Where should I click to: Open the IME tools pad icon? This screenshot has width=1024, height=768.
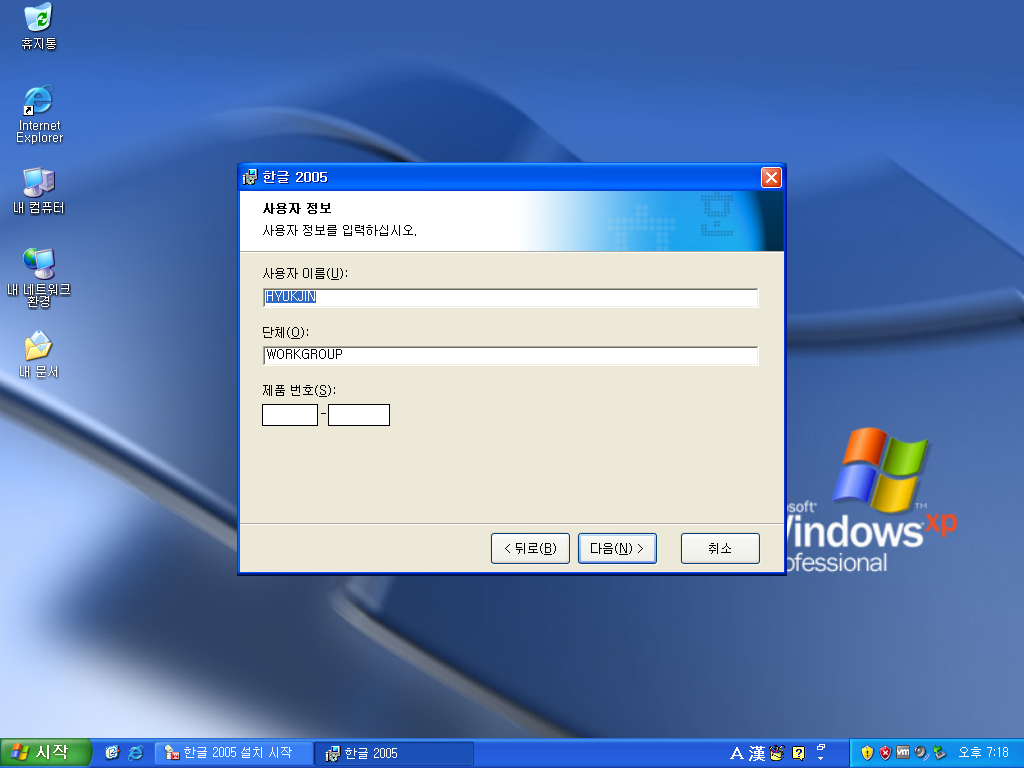(x=777, y=754)
